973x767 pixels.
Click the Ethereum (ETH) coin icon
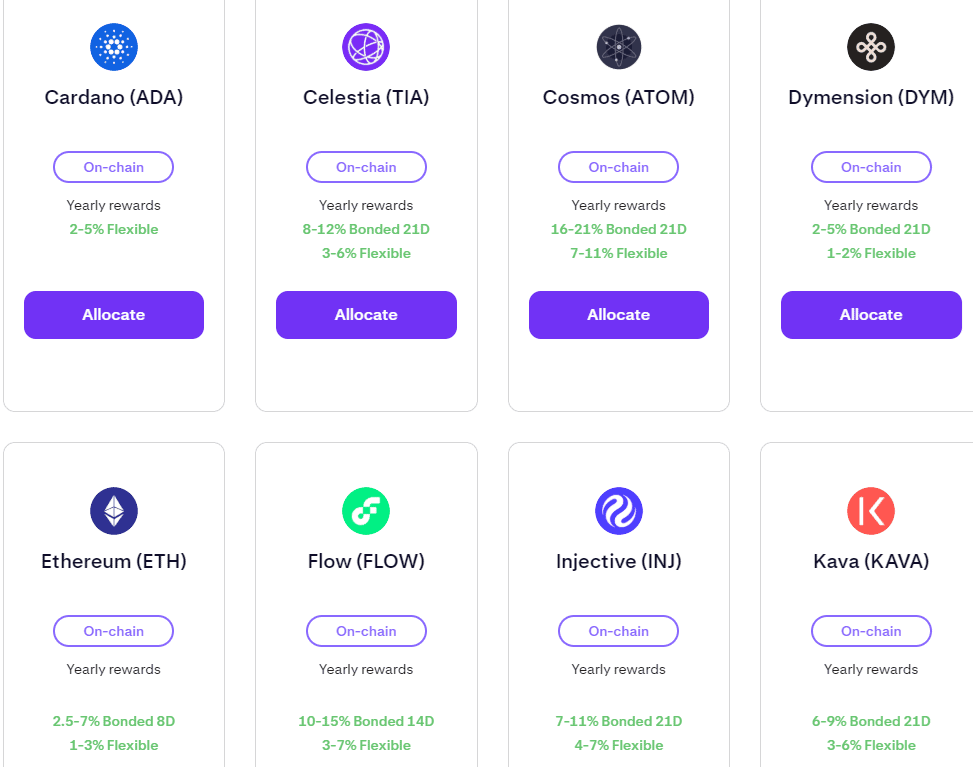(114, 511)
